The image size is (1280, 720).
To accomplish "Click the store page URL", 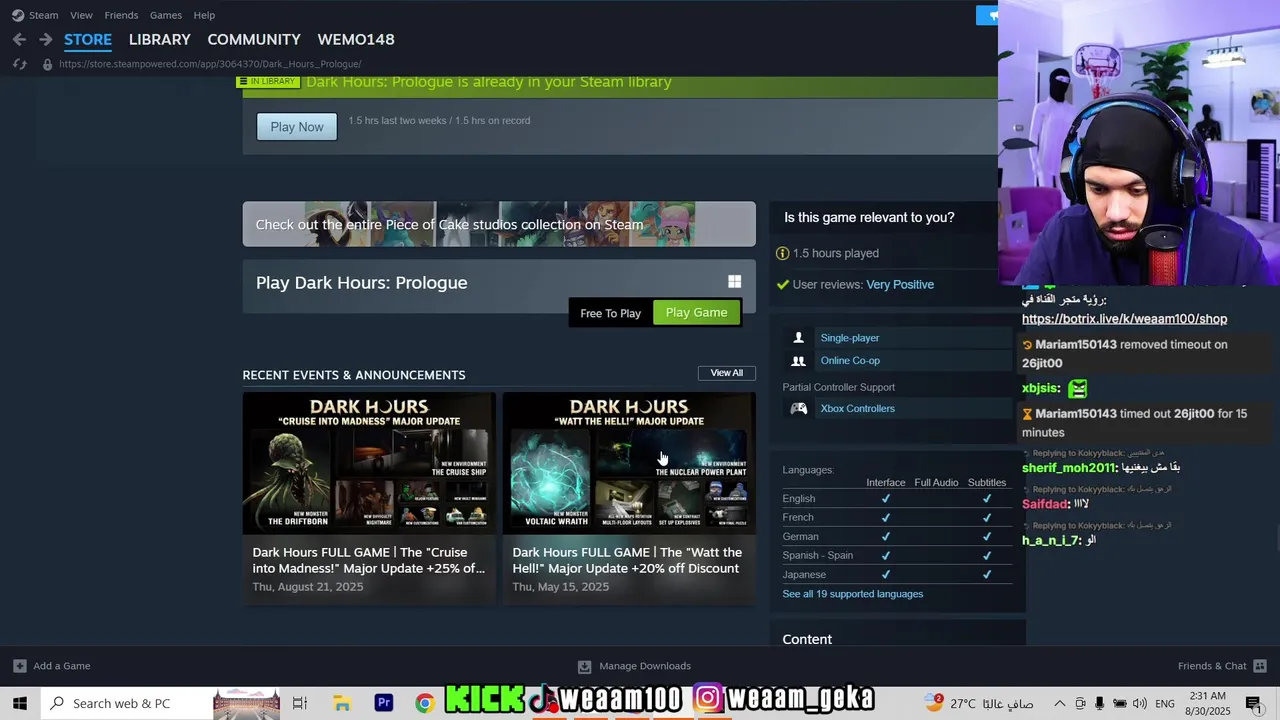I will 210,64.
